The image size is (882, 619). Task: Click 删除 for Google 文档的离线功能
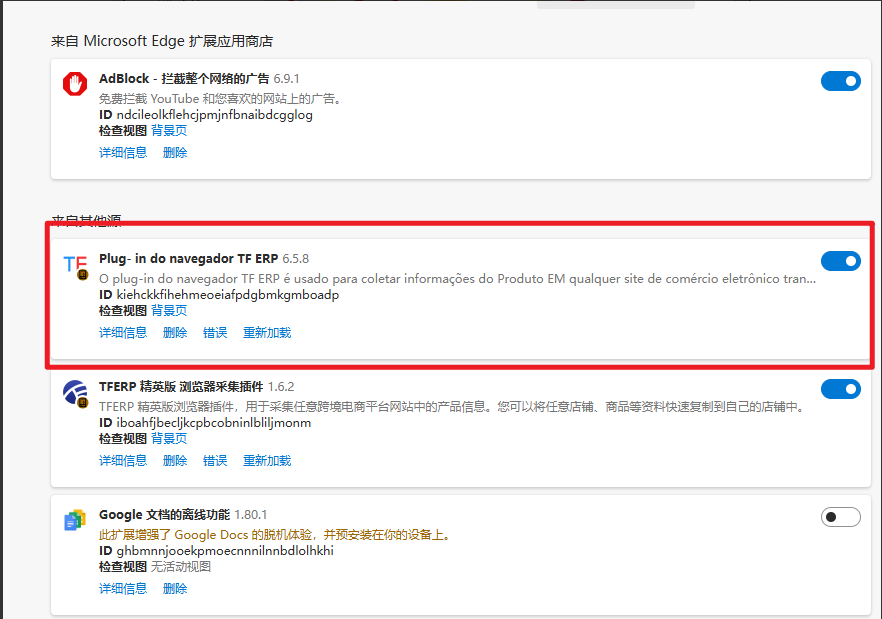(175, 588)
